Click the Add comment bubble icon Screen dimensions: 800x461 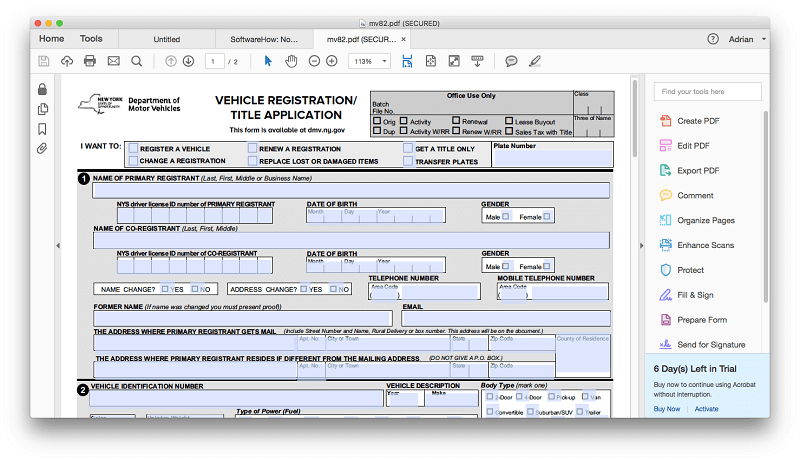click(511, 61)
